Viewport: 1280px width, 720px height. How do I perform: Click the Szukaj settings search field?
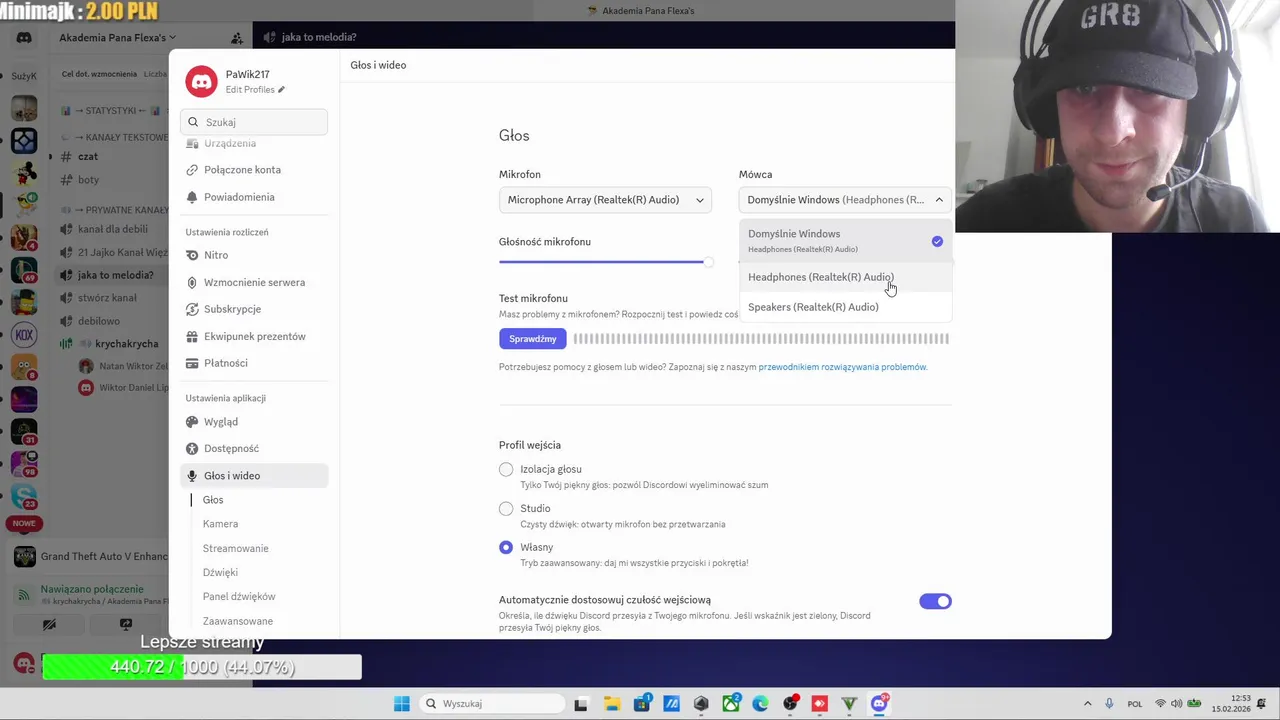254,122
